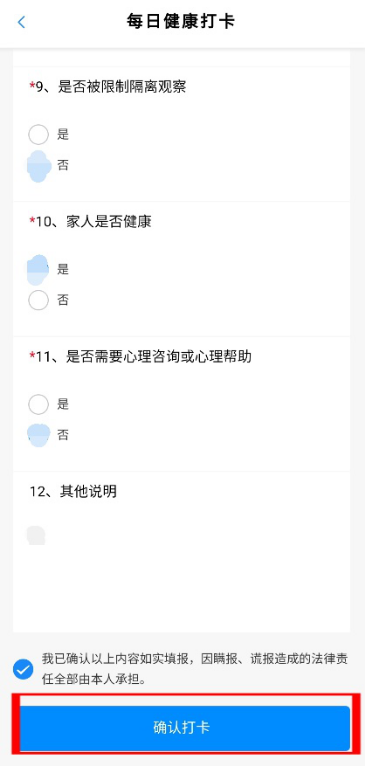Click the 否 label text under question 9
This screenshot has height=766, width=366.
coord(63,165)
